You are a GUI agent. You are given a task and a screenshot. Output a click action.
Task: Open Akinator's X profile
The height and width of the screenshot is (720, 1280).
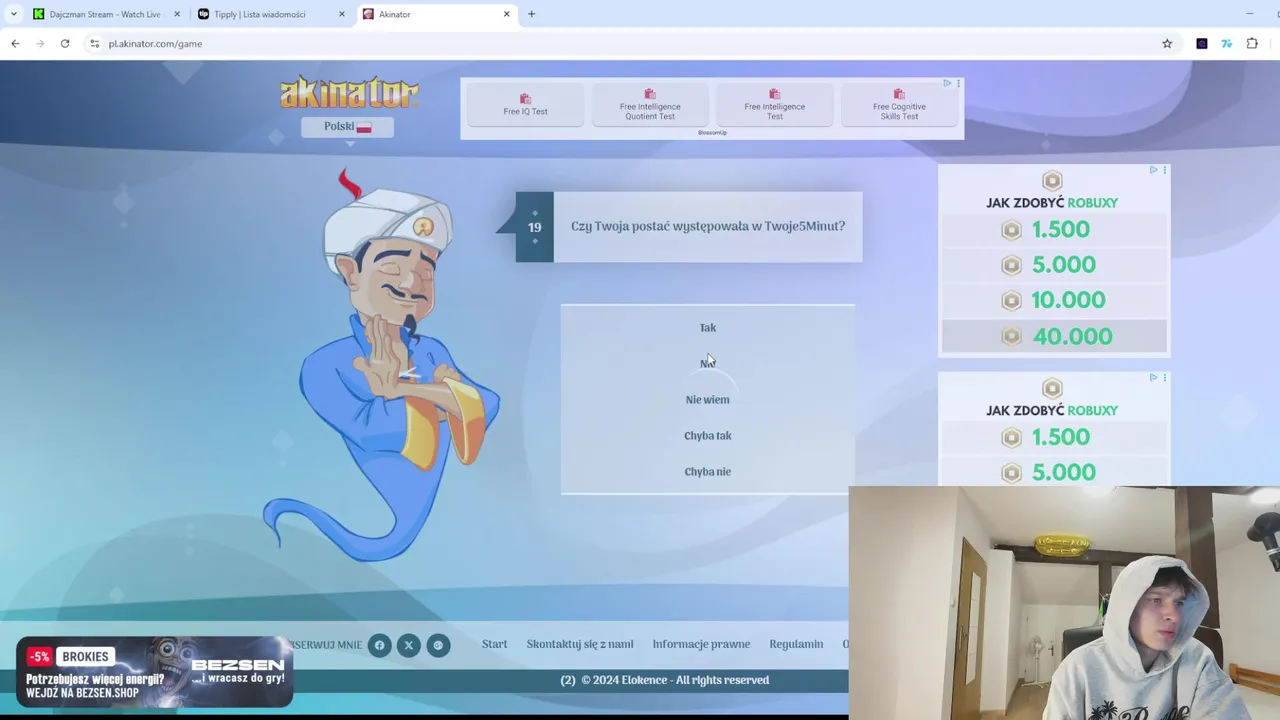pyautogui.click(x=408, y=645)
